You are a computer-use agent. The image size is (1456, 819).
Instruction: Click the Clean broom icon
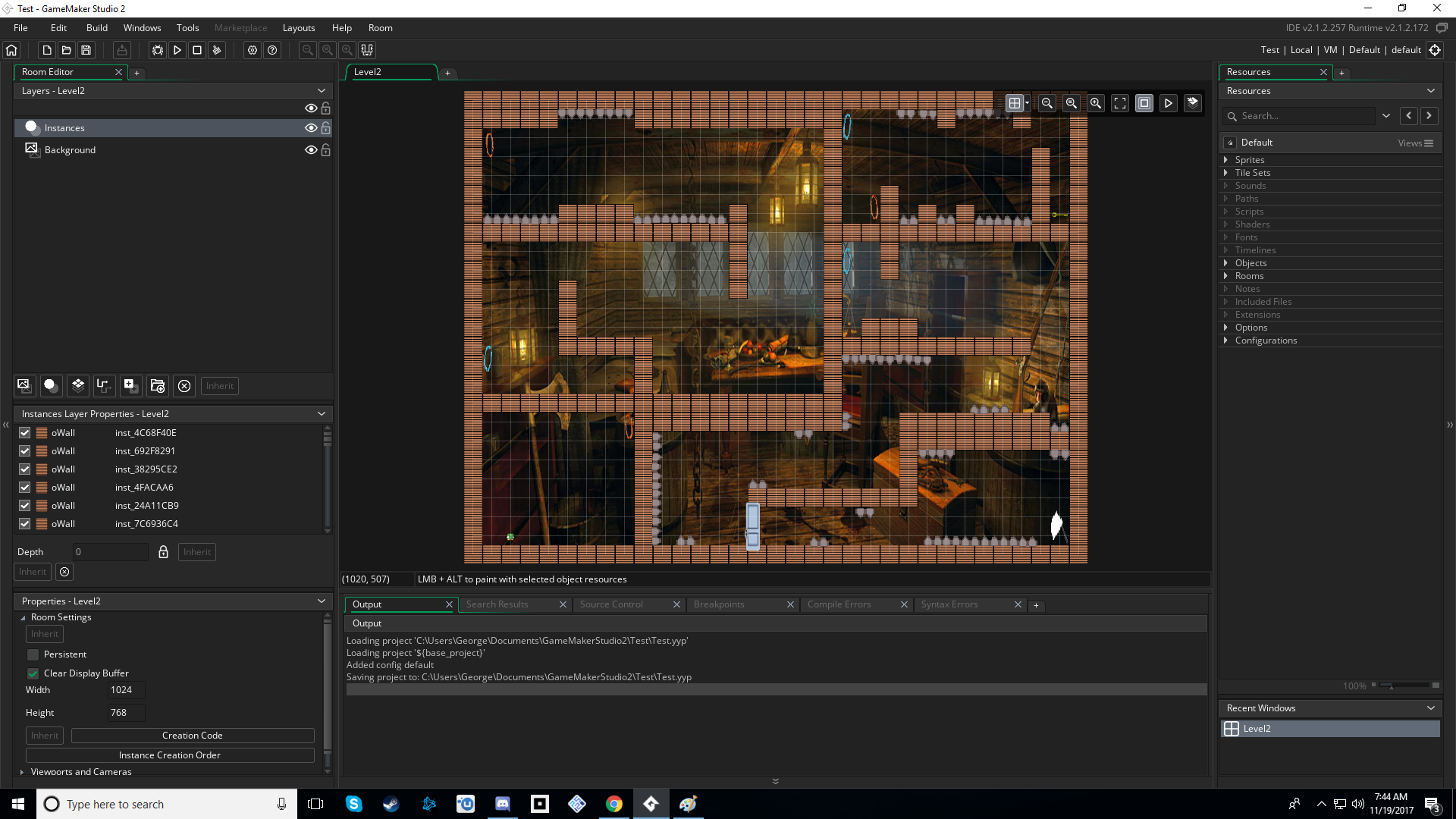click(x=217, y=50)
